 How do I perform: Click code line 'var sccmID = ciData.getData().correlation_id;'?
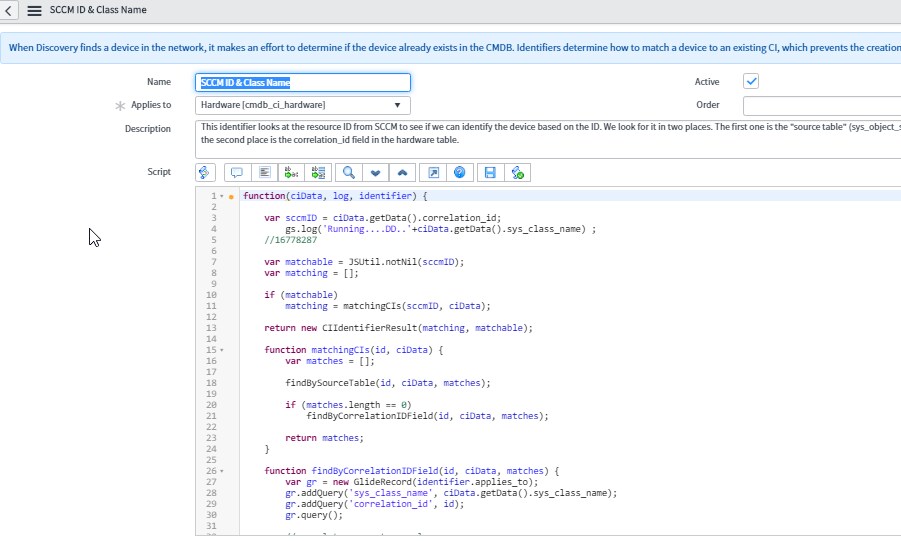pyautogui.click(x=382, y=218)
